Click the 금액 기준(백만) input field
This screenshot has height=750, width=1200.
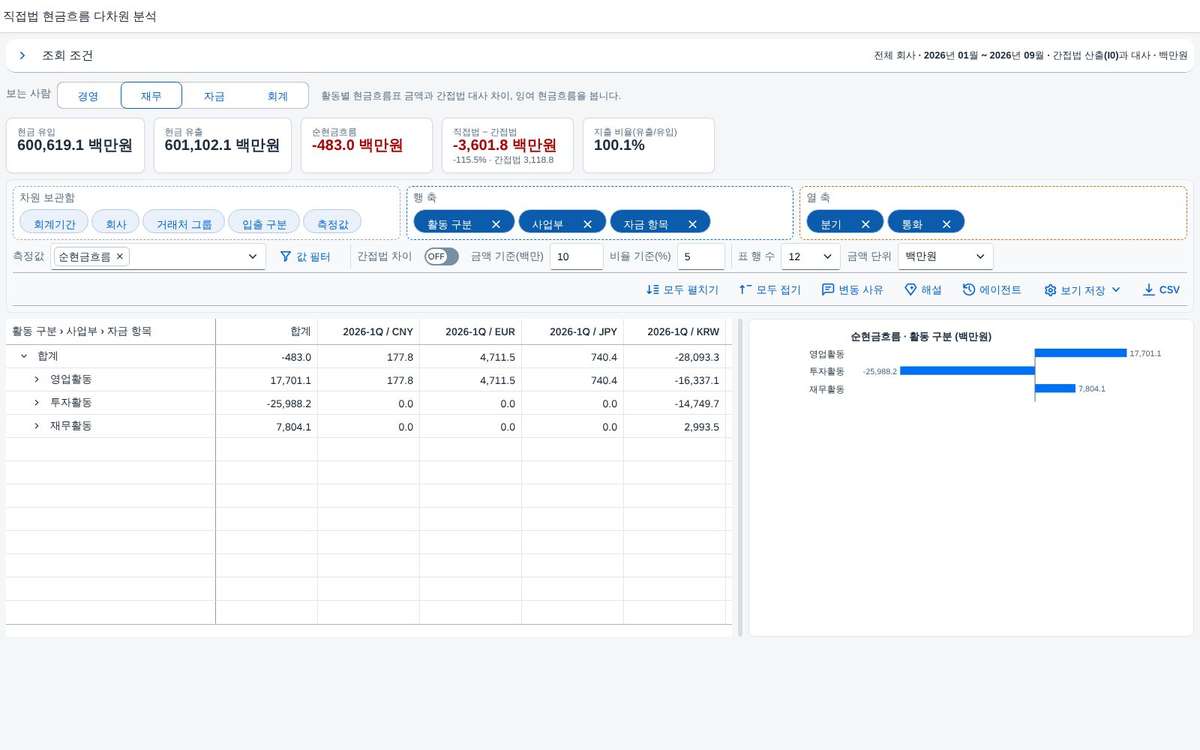click(x=576, y=257)
